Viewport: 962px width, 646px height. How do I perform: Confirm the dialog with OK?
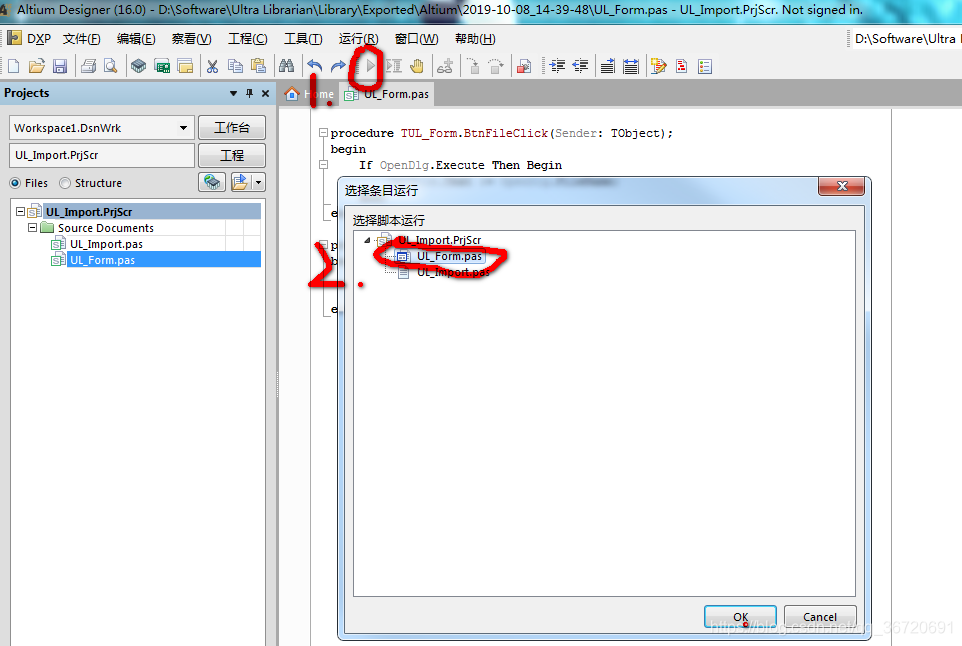coord(741,617)
